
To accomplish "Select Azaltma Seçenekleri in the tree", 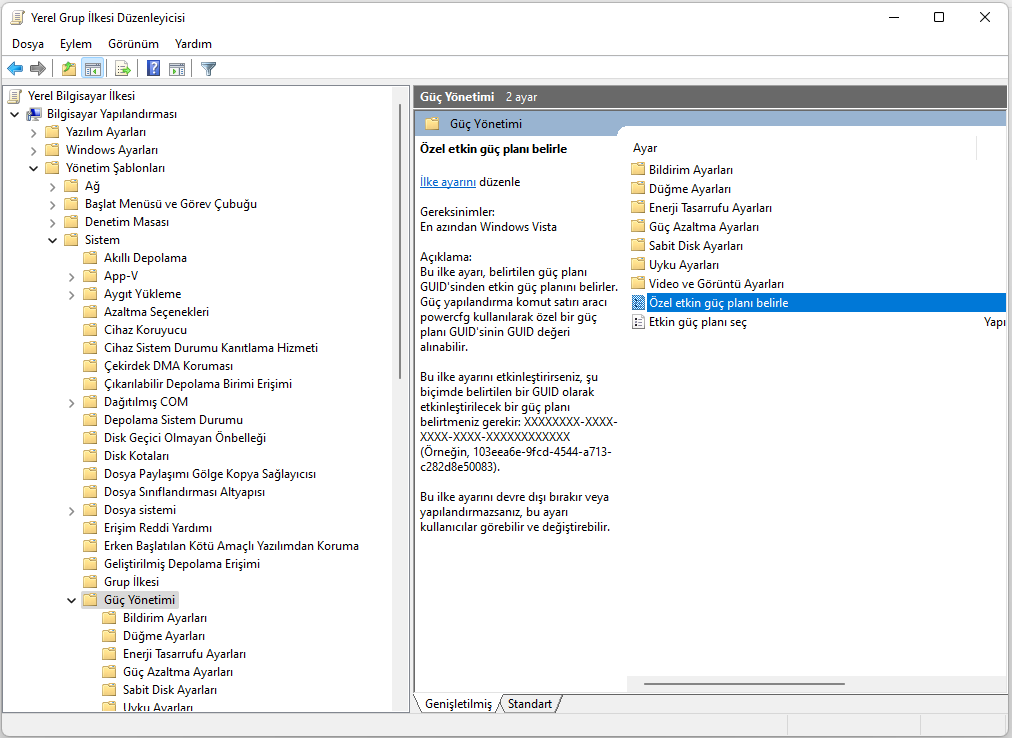I will [x=156, y=312].
